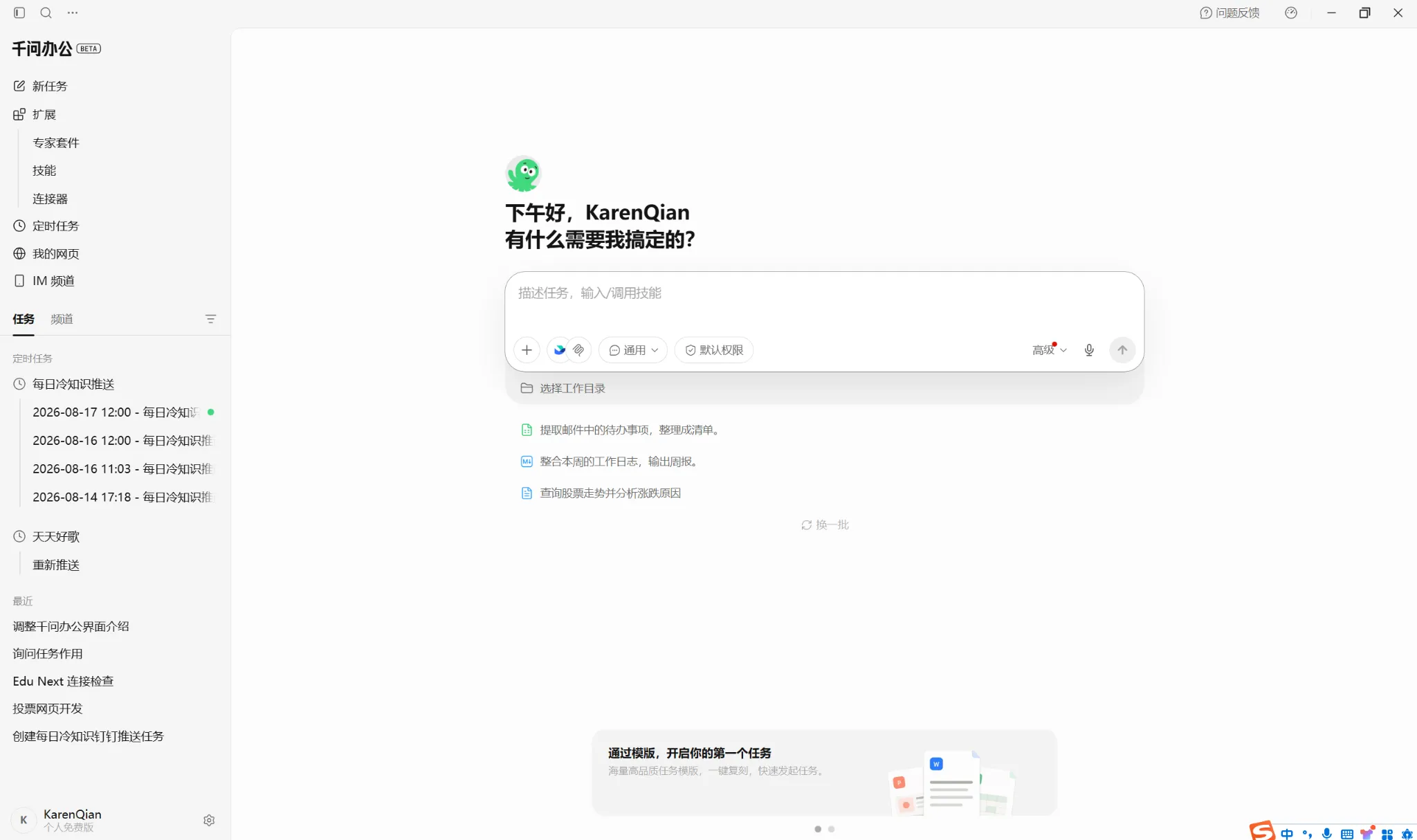Open 技能 page
The image size is (1417, 840).
44,170
